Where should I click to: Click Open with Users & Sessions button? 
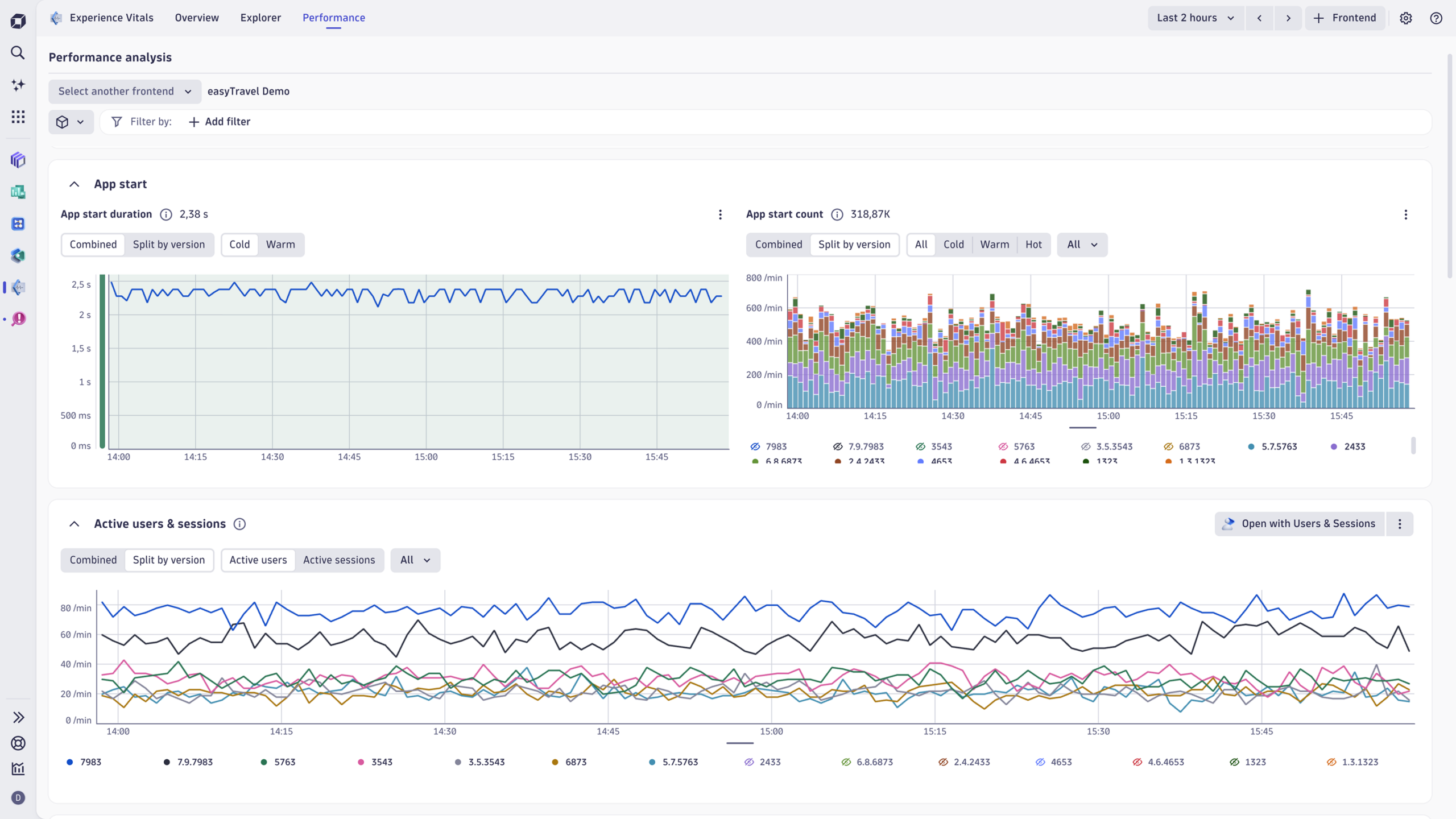(x=1299, y=524)
